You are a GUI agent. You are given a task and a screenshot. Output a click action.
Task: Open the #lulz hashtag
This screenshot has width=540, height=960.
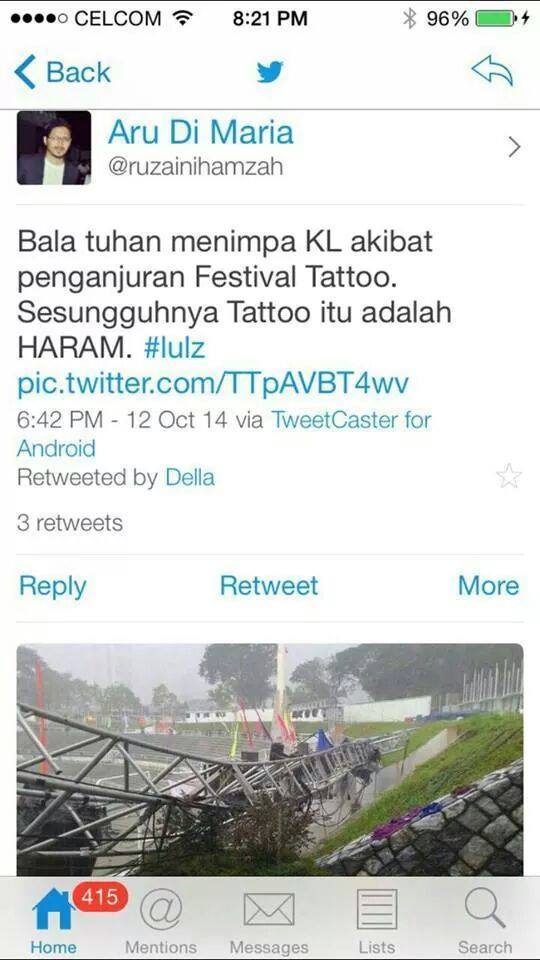click(x=174, y=348)
